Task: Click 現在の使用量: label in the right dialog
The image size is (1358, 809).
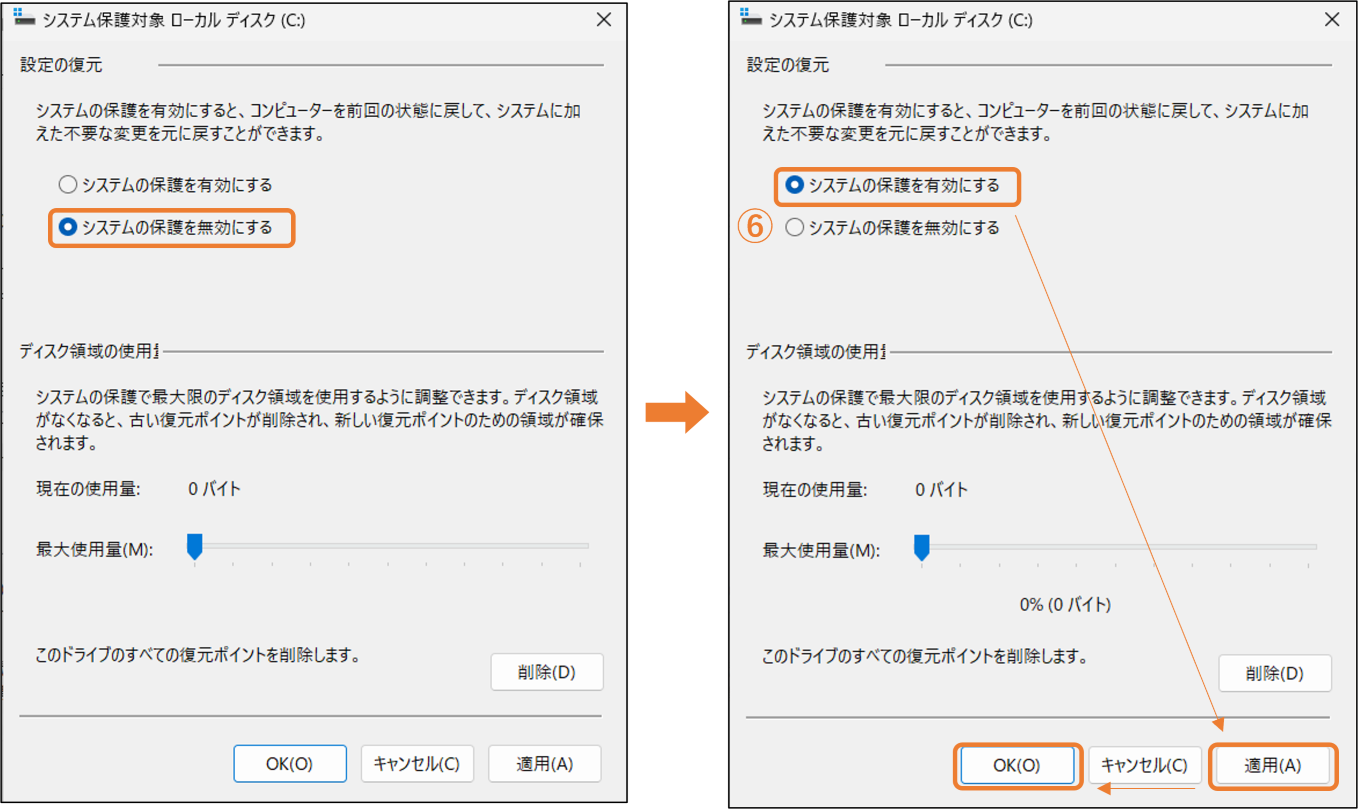Action: click(815, 490)
